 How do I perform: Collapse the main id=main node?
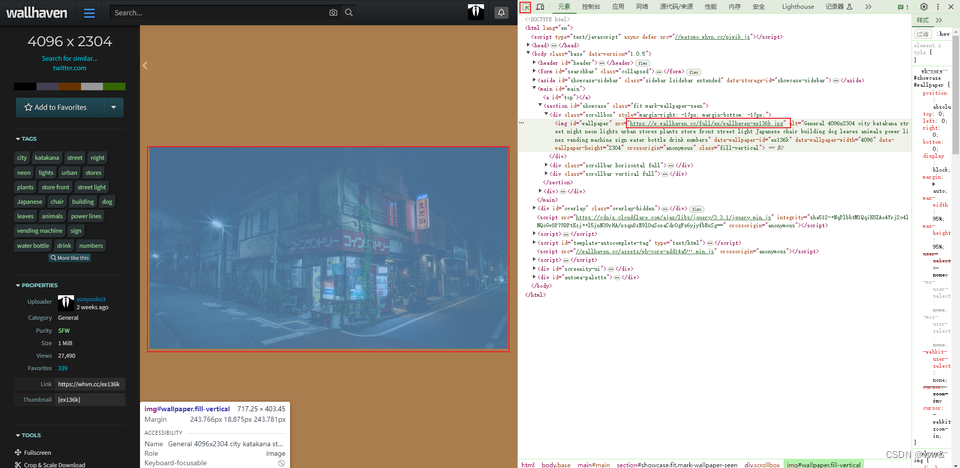(534, 88)
